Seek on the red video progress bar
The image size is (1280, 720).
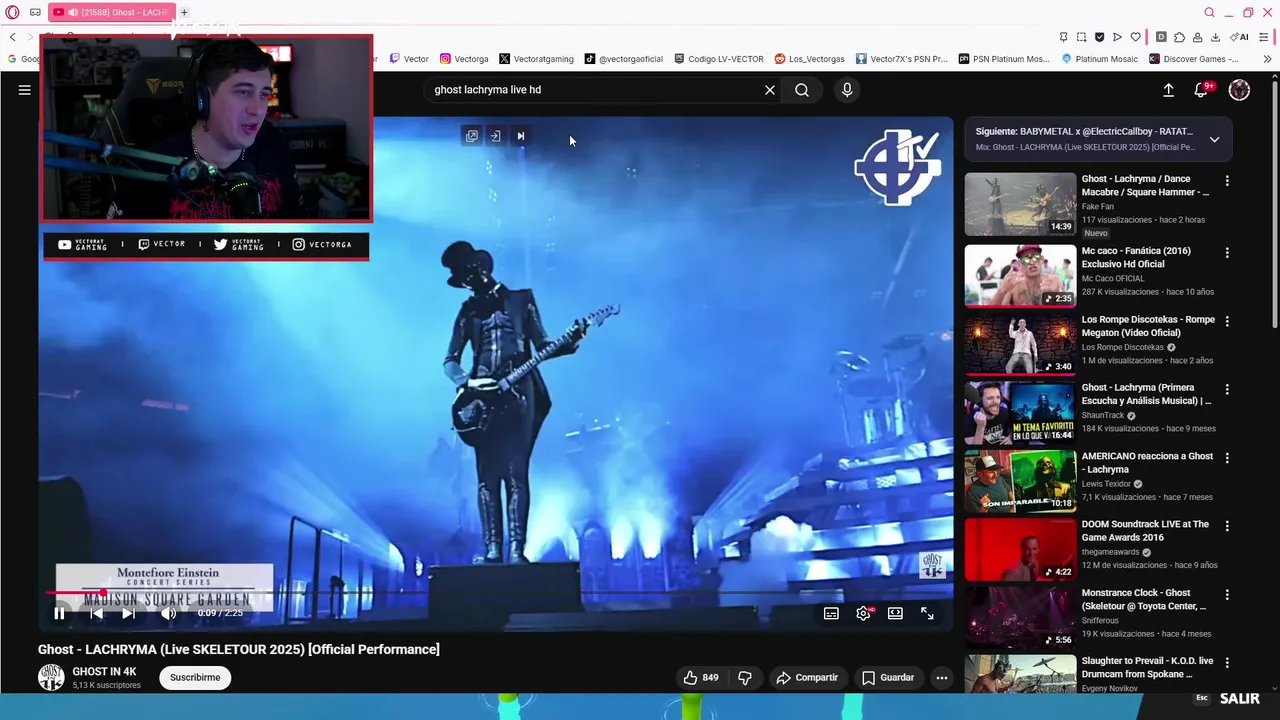pos(496,593)
